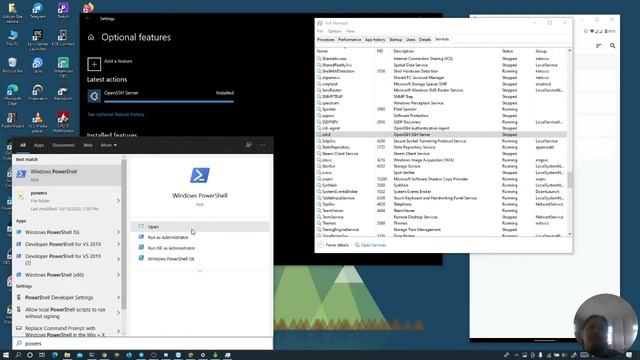The image size is (640, 360).
Task: Open Windows PowerShell best match result
Action: tap(67, 175)
